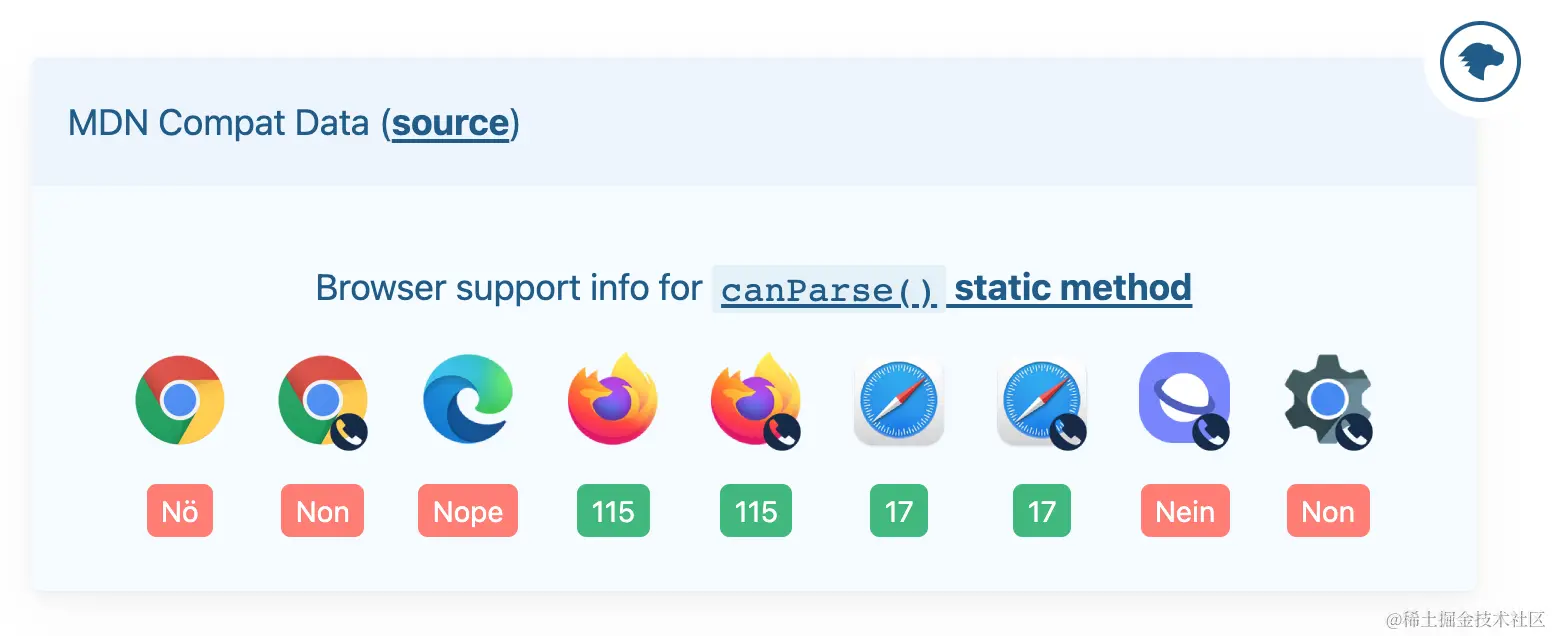Open the MDN Compat Data source link
Image resolution: width=1552 pixels, height=636 pixels.
click(451, 123)
